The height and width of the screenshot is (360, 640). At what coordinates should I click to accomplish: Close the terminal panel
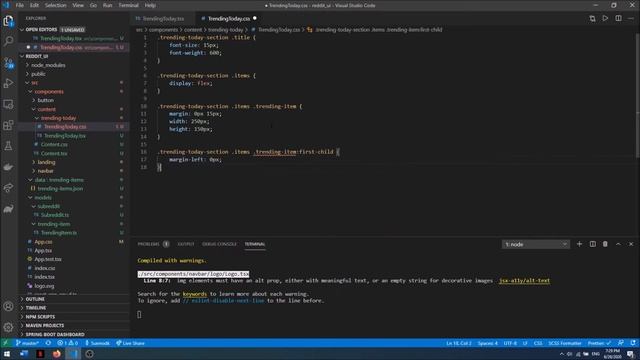[x=631, y=244]
